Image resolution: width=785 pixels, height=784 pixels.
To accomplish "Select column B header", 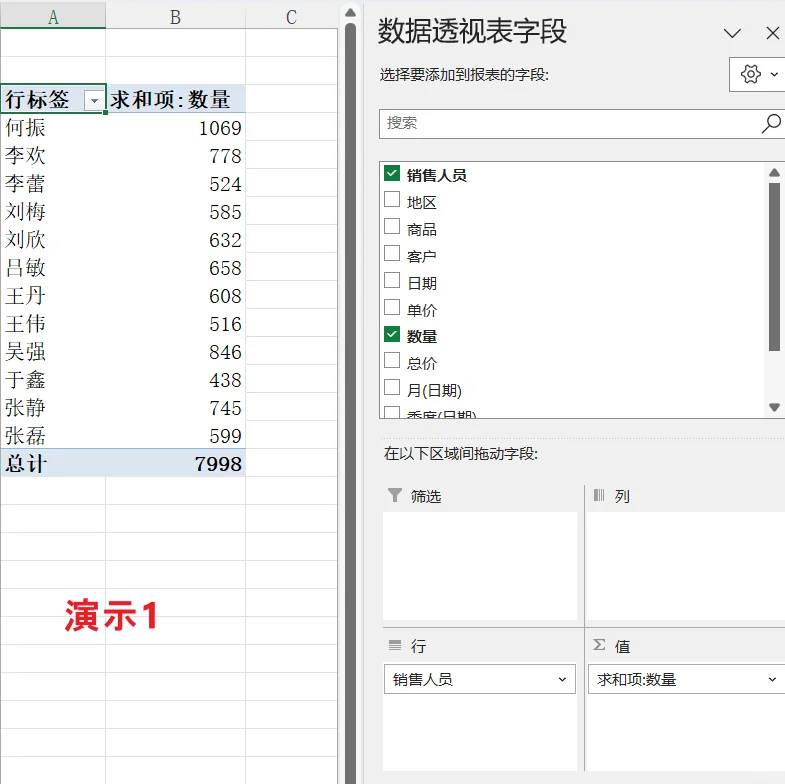I will tap(175, 17).
